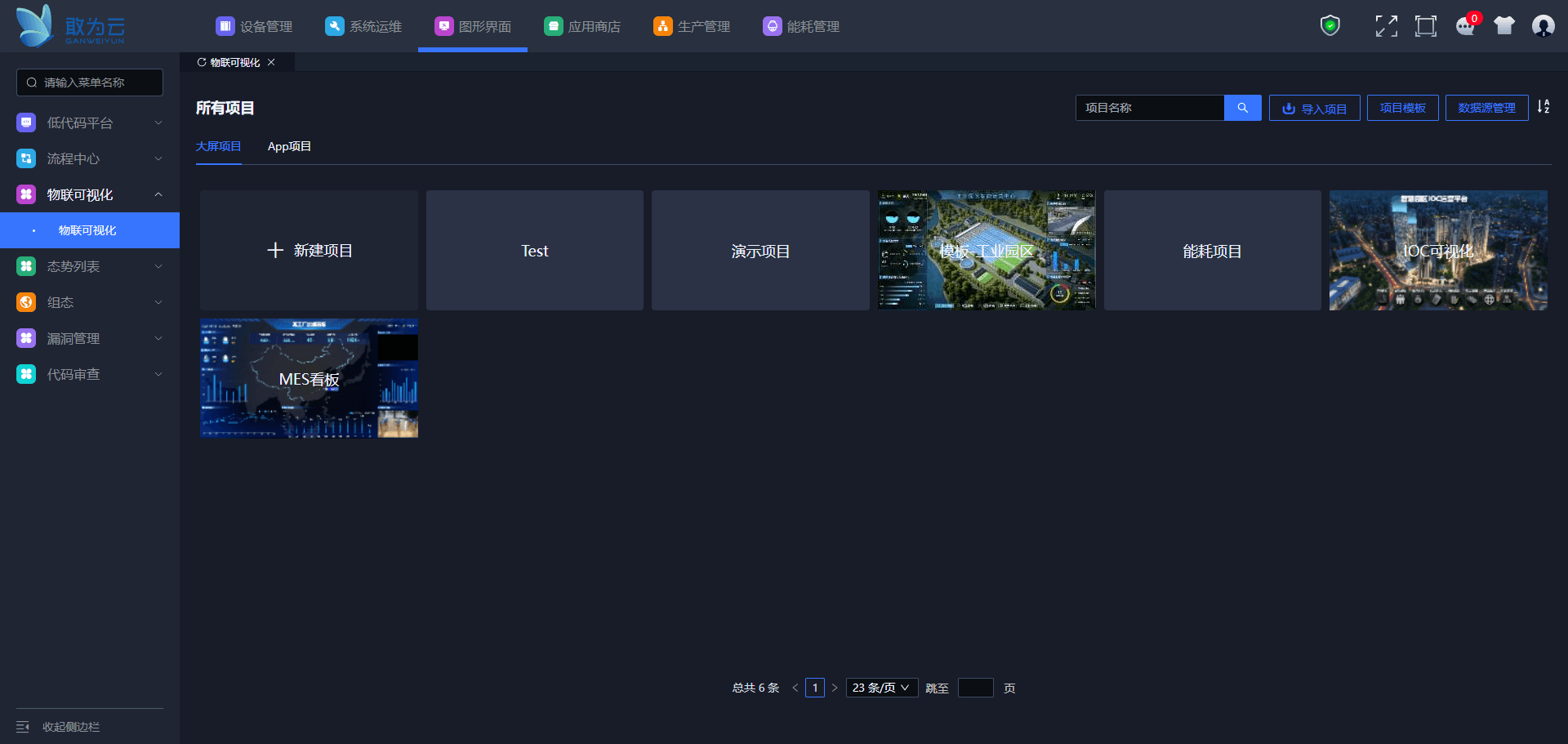Open the user avatar menu

coord(1543,26)
